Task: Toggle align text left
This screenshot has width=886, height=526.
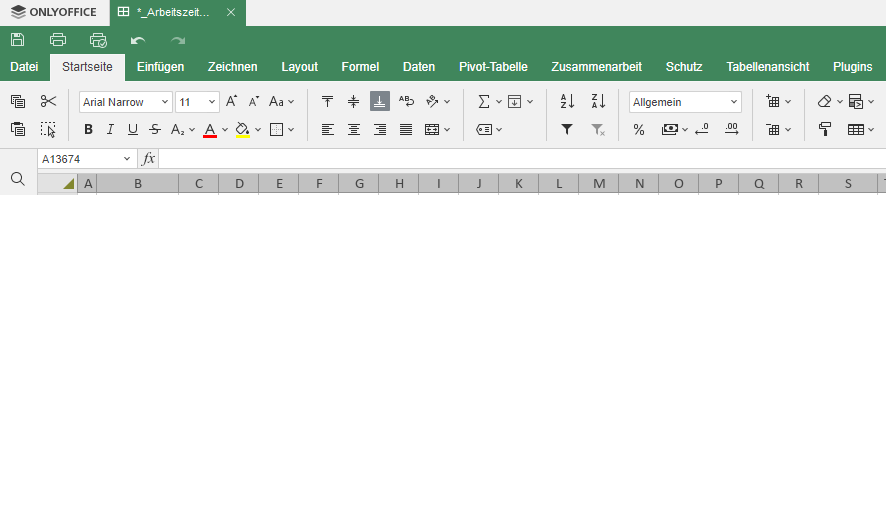Action: tap(327, 129)
